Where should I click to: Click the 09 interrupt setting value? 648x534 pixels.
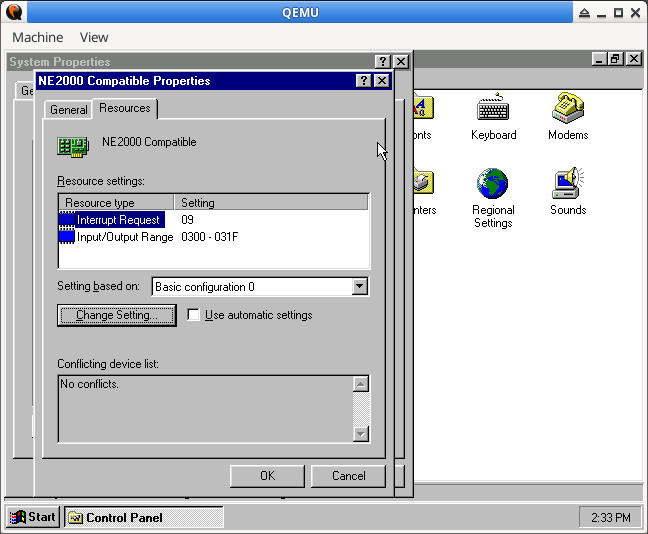click(188, 220)
